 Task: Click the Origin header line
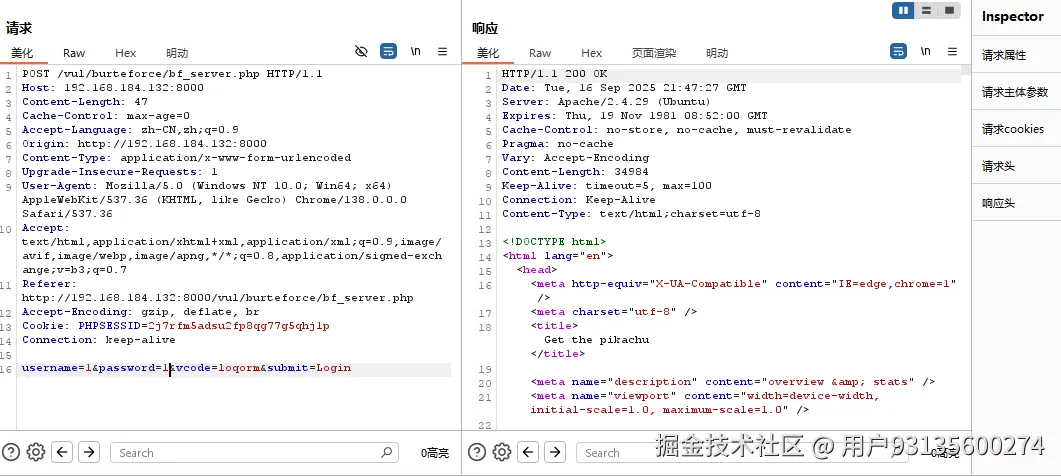coord(144,144)
